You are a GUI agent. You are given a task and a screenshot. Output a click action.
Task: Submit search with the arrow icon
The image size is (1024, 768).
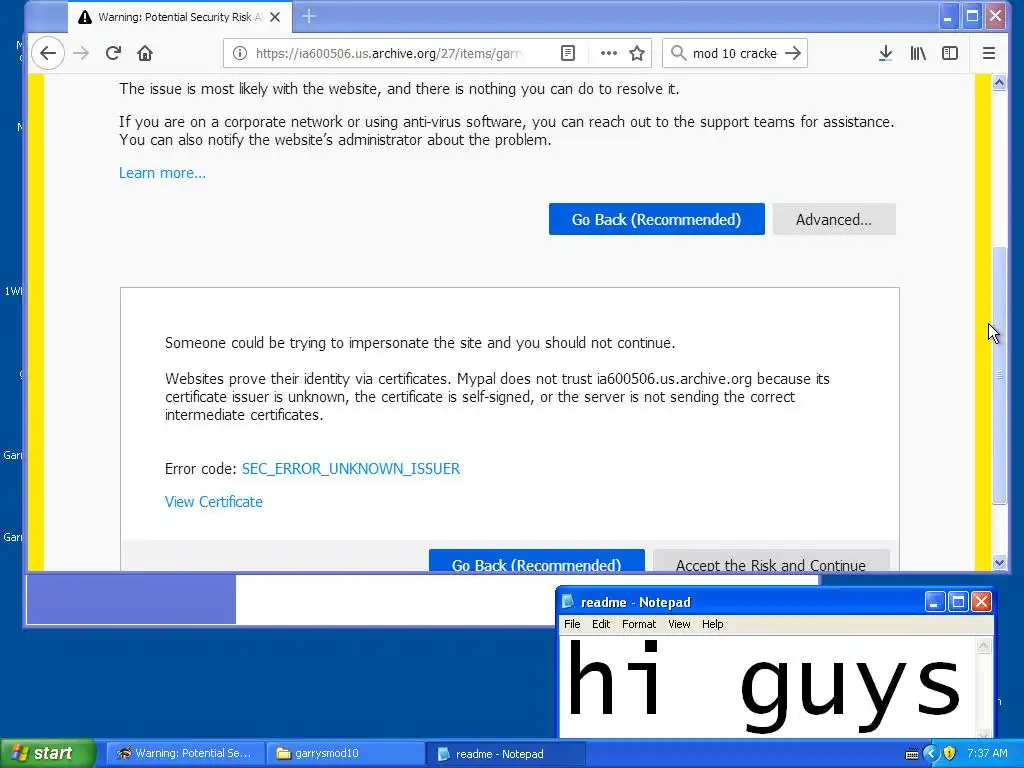[x=793, y=54]
